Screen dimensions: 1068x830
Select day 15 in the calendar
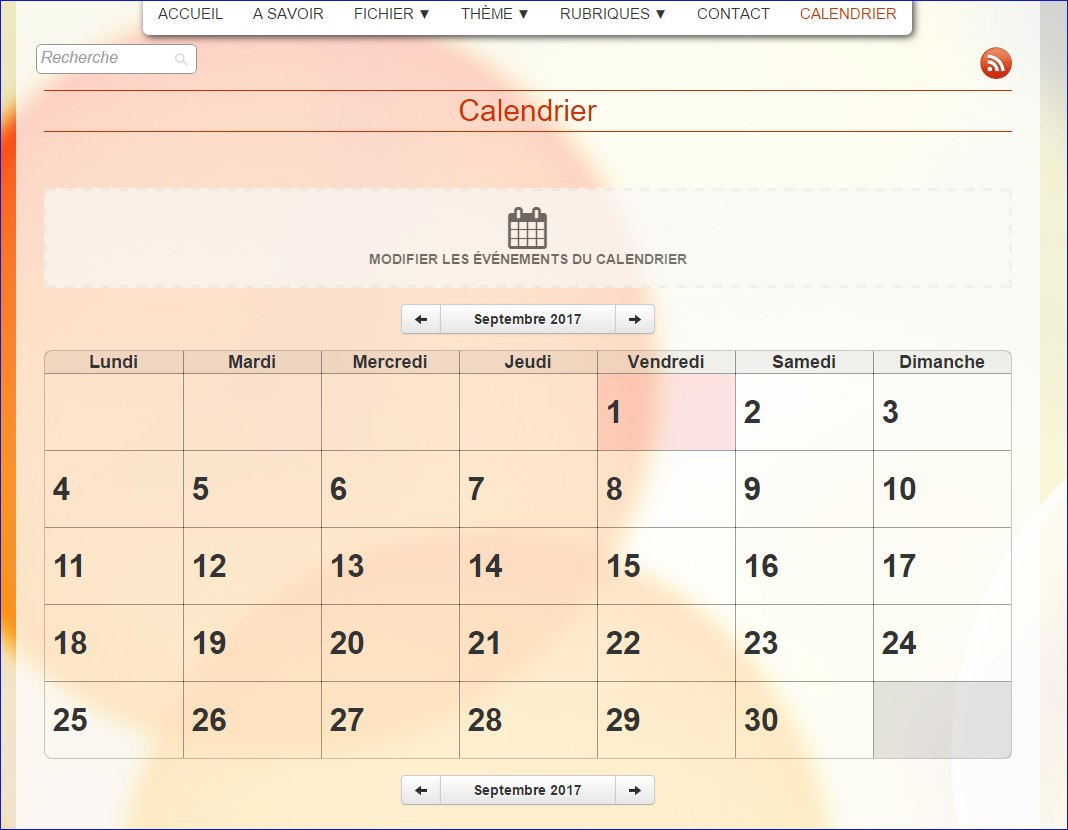[x=666, y=566]
